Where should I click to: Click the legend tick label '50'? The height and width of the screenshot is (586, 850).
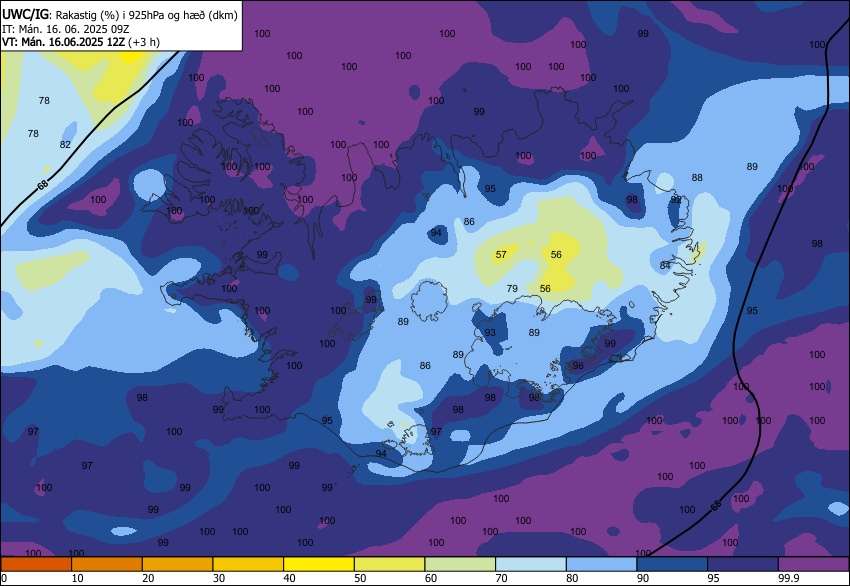(x=360, y=578)
